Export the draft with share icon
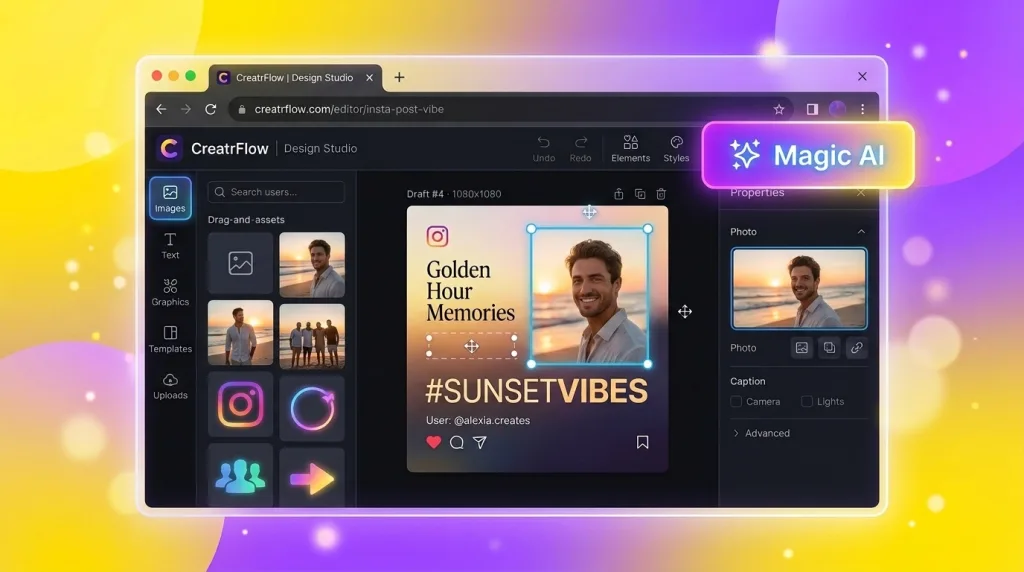Image resolution: width=1024 pixels, height=572 pixels. coord(618,194)
